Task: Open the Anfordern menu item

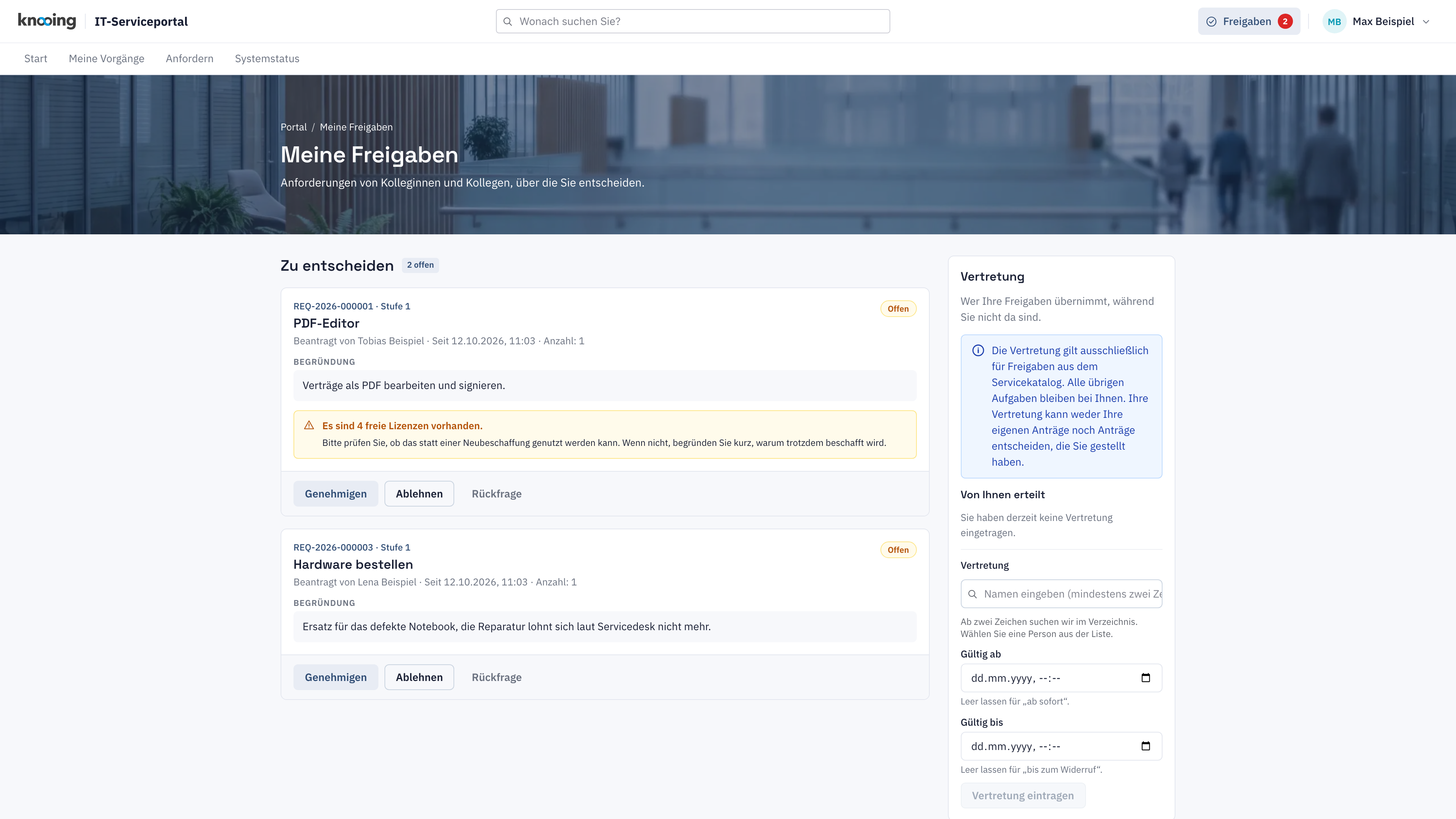Action: click(189, 58)
